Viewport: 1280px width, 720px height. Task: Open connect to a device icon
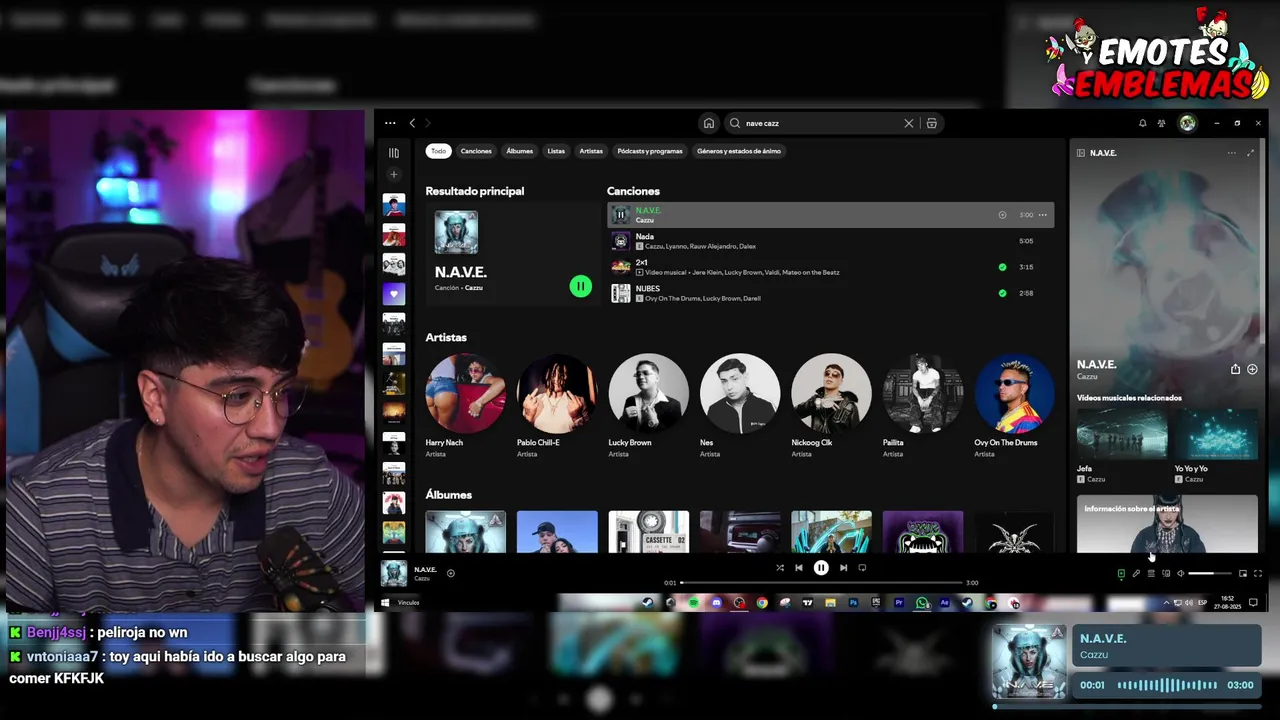point(1166,574)
